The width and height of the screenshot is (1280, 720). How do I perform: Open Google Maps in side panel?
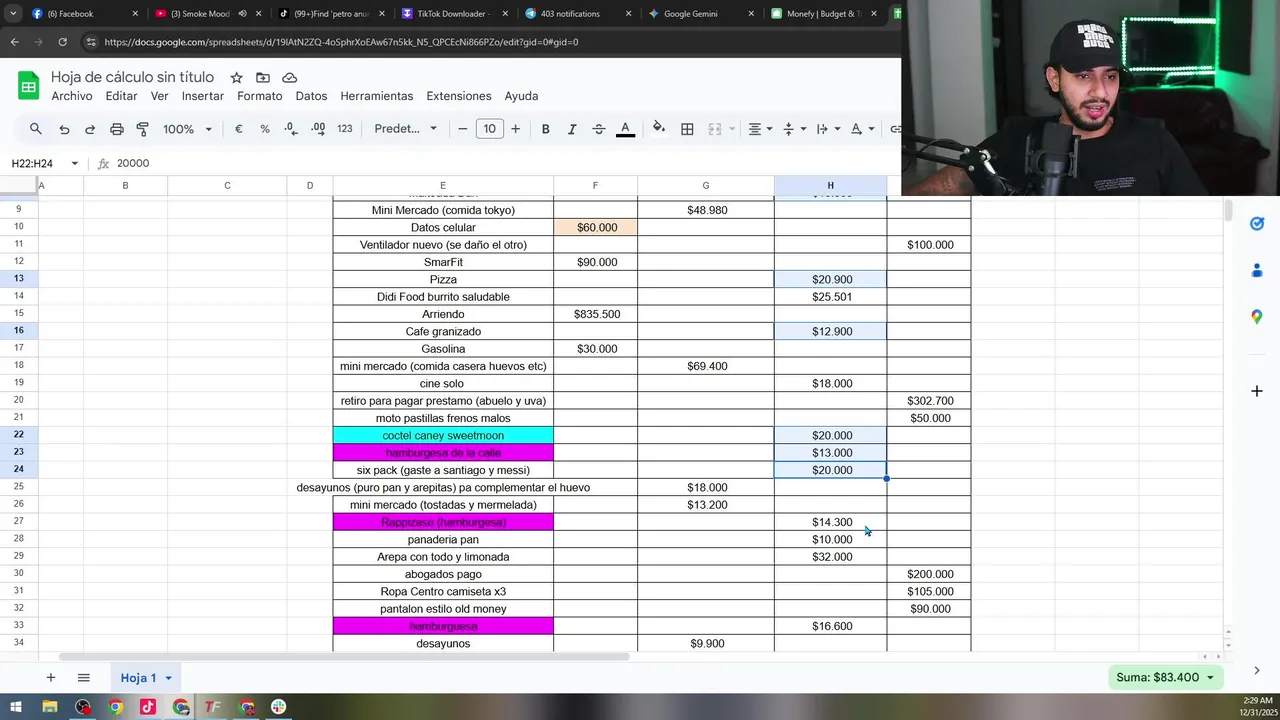coord(1257,317)
